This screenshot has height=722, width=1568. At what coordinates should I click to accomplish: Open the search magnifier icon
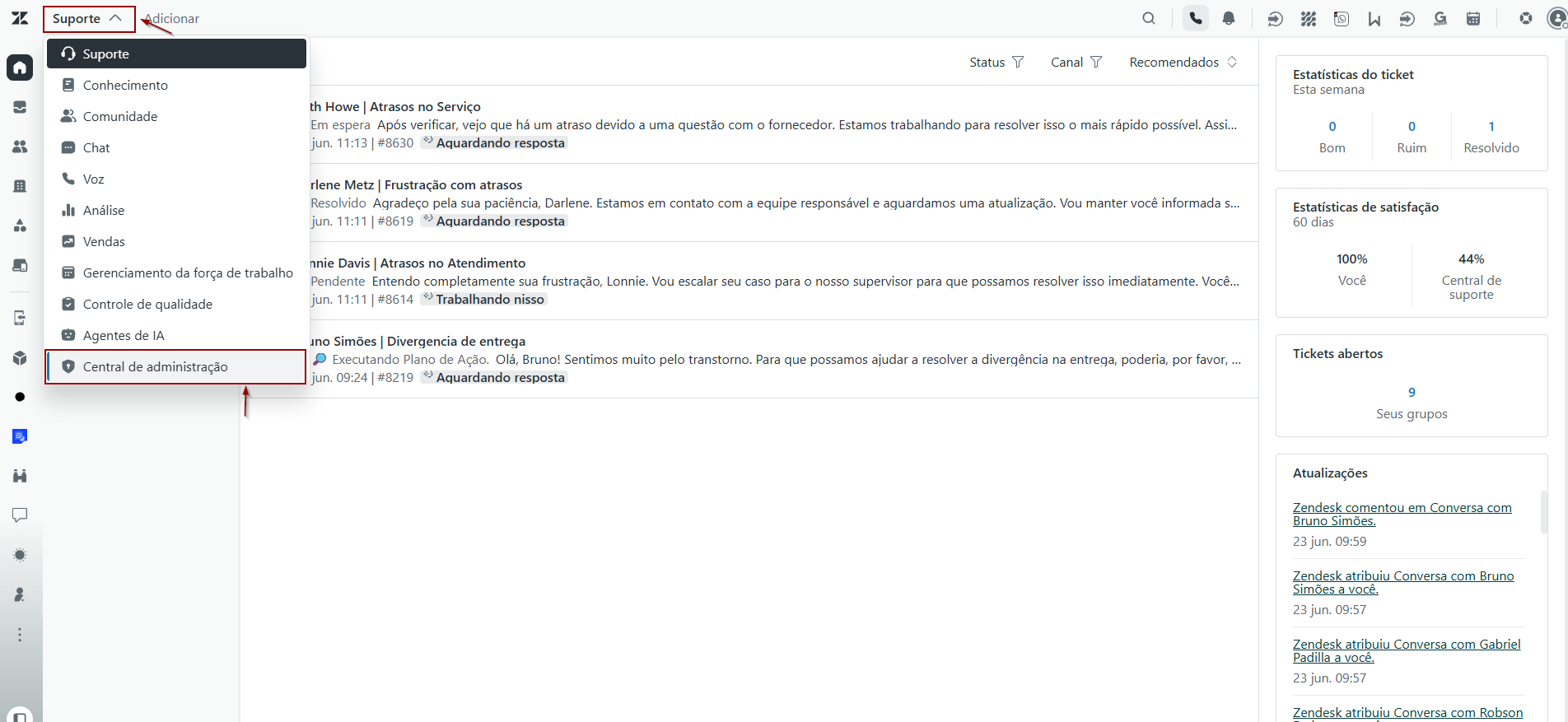(1149, 18)
